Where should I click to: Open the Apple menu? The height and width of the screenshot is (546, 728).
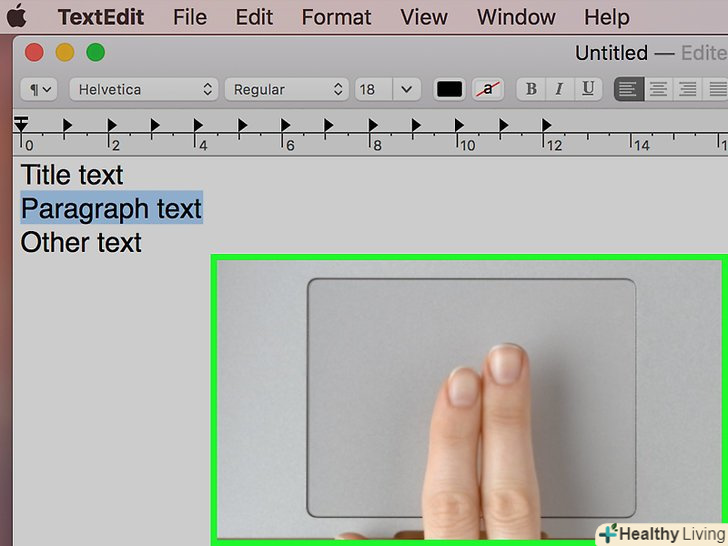point(17,16)
